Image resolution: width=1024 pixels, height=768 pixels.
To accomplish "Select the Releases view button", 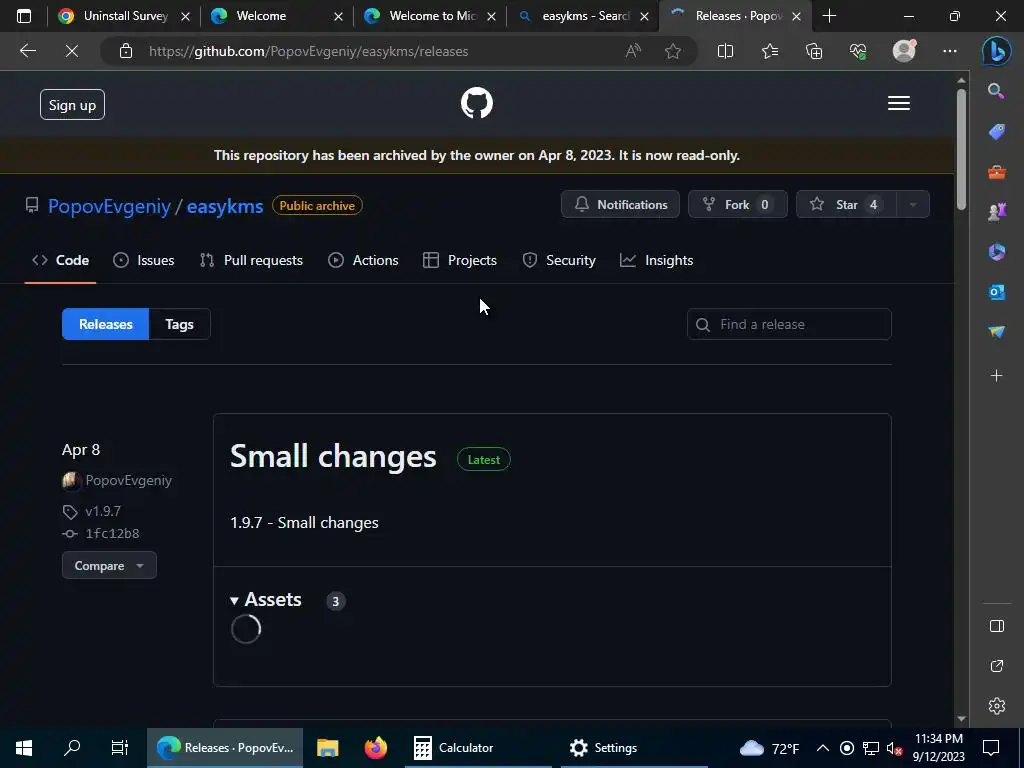I will [x=106, y=324].
